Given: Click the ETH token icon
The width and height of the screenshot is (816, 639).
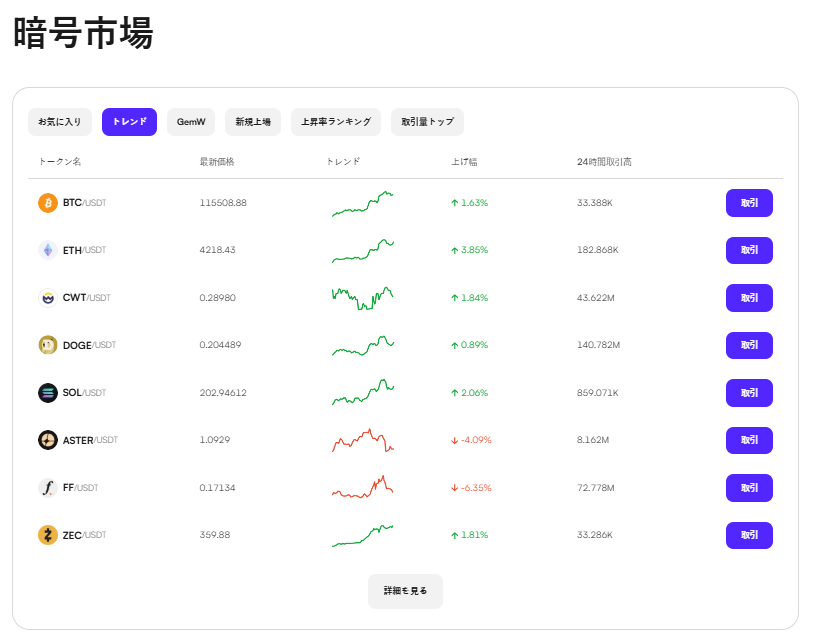Looking at the screenshot, I should pyautogui.click(x=46, y=250).
